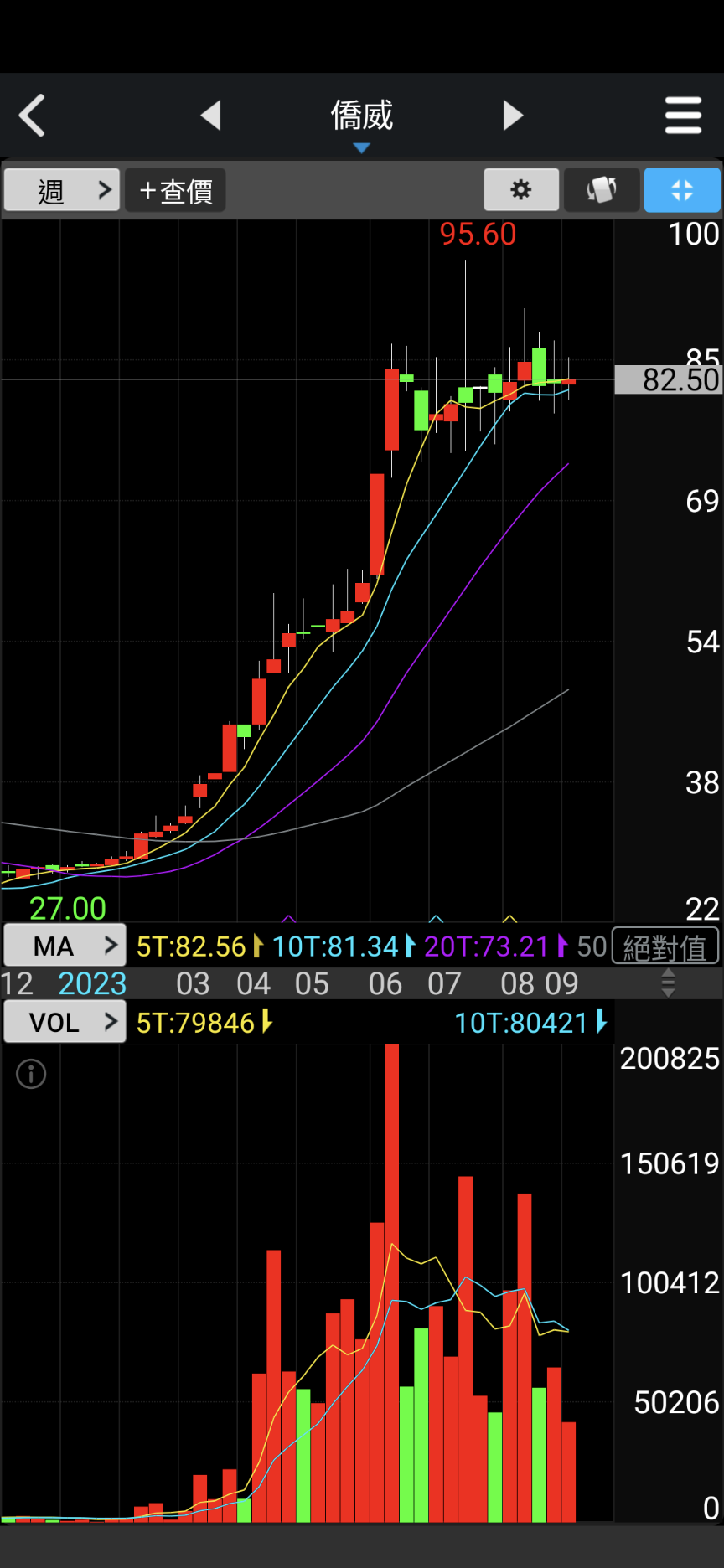This screenshot has height=1568, width=724.
Task: Expand the VOL indicator selector
Action: pyautogui.click(x=65, y=1022)
